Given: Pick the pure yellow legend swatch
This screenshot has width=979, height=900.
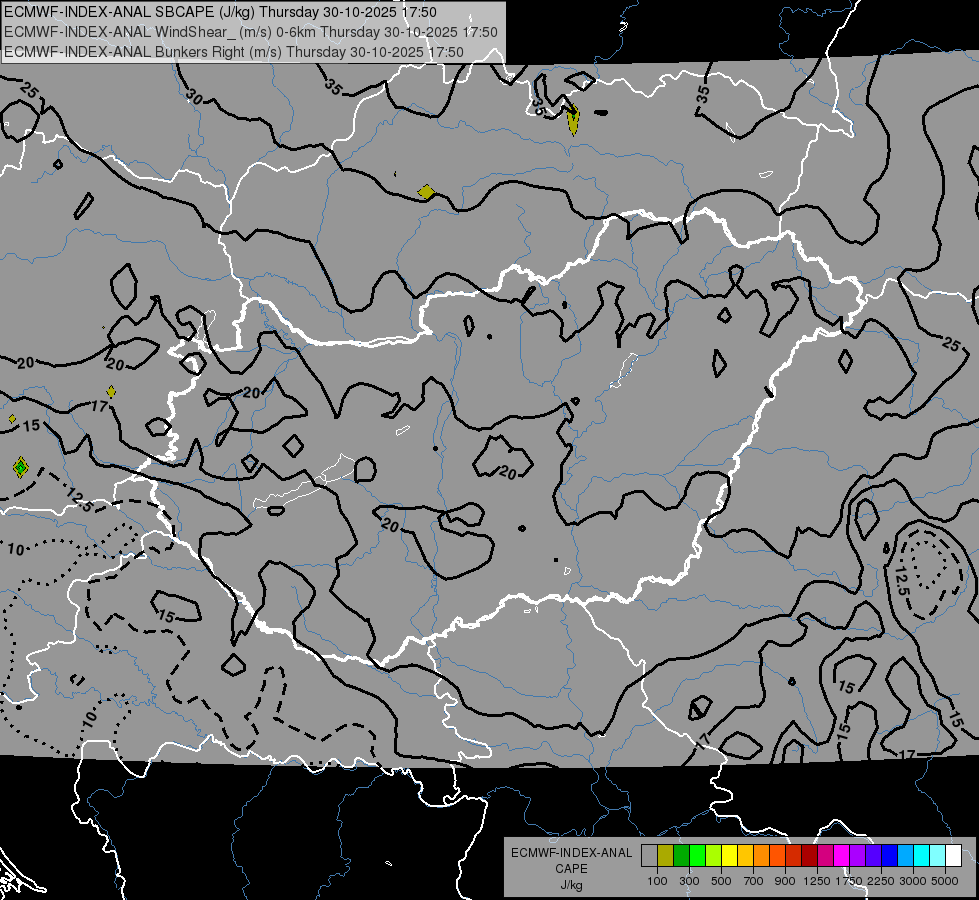Looking at the screenshot, I should click(x=729, y=856).
